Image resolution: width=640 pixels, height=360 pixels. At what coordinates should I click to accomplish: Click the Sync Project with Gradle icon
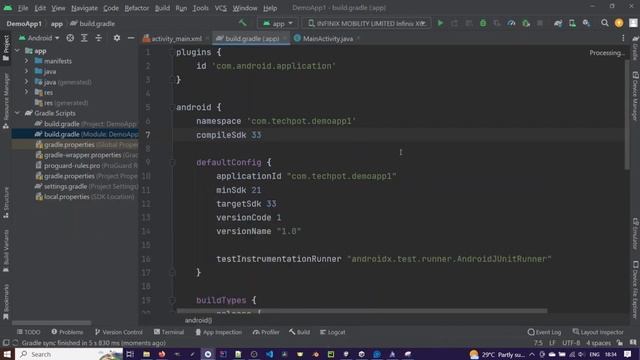pos(558,23)
